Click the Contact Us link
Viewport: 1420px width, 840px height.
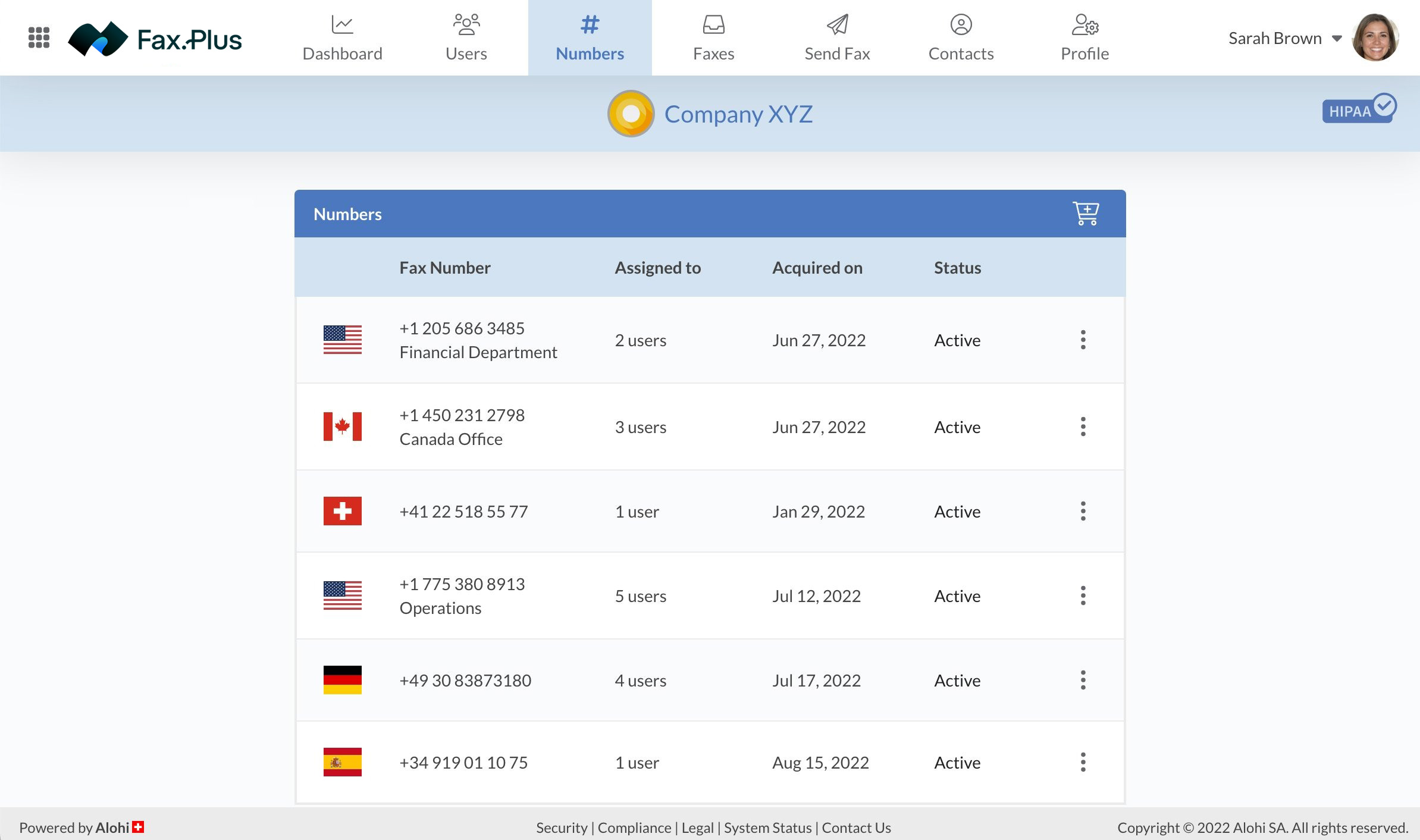point(856,828)
